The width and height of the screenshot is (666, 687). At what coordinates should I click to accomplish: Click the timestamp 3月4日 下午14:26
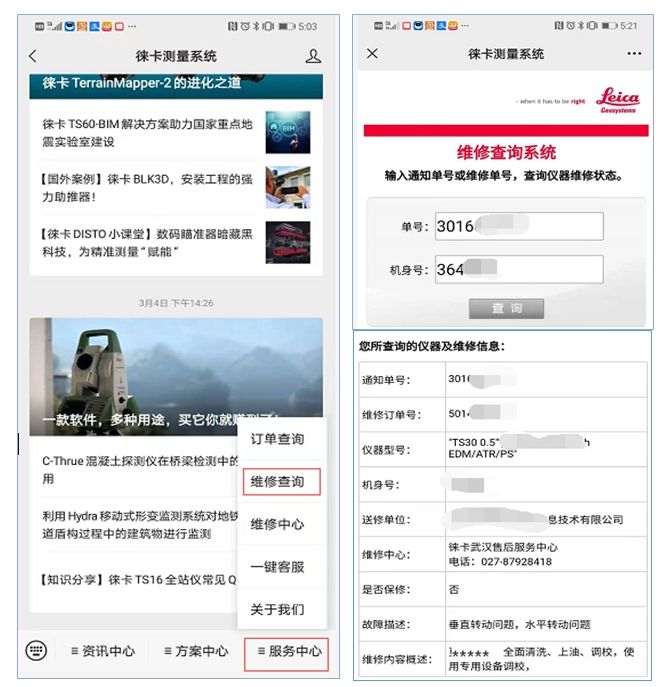176,303
